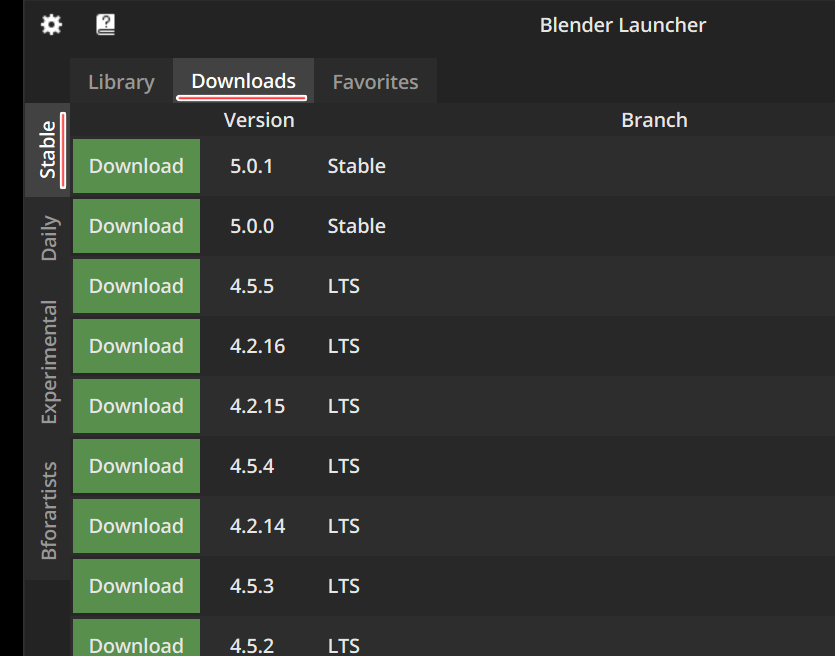Image resolution: width=835 pixels, height=656 pixels.
Task: Sort list by Branch column header
Action: click(x=654, y=120)
